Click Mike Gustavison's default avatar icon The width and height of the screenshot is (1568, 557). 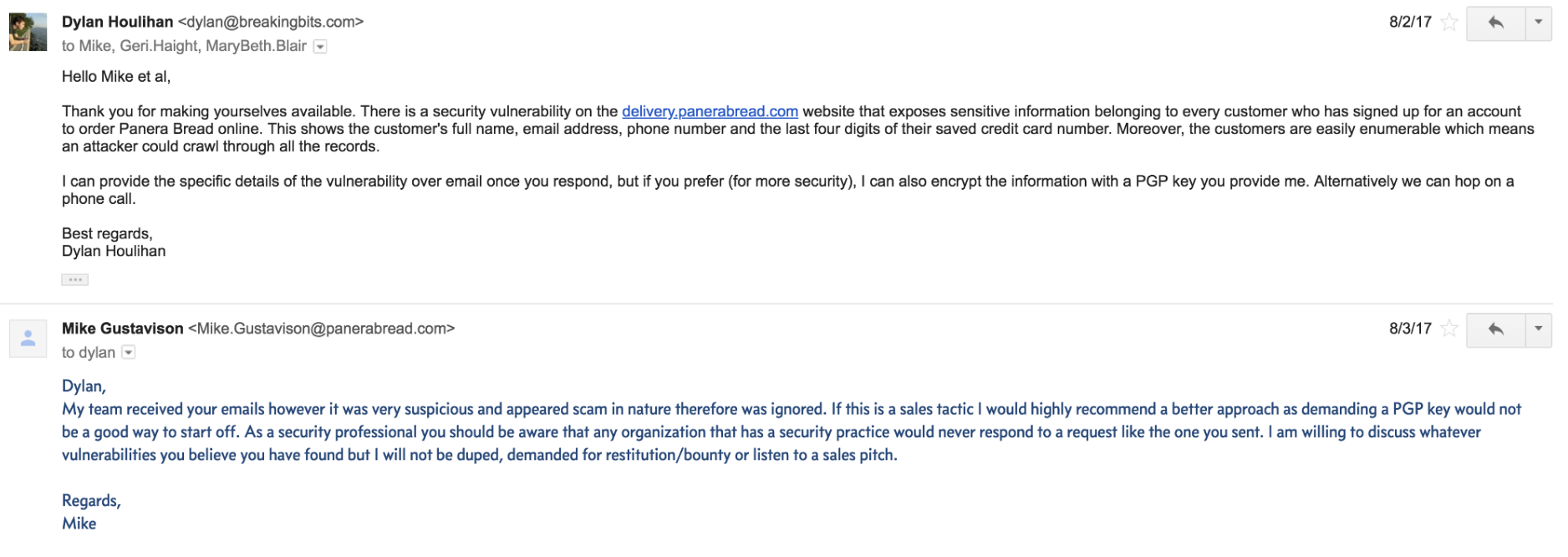point(28,339)
